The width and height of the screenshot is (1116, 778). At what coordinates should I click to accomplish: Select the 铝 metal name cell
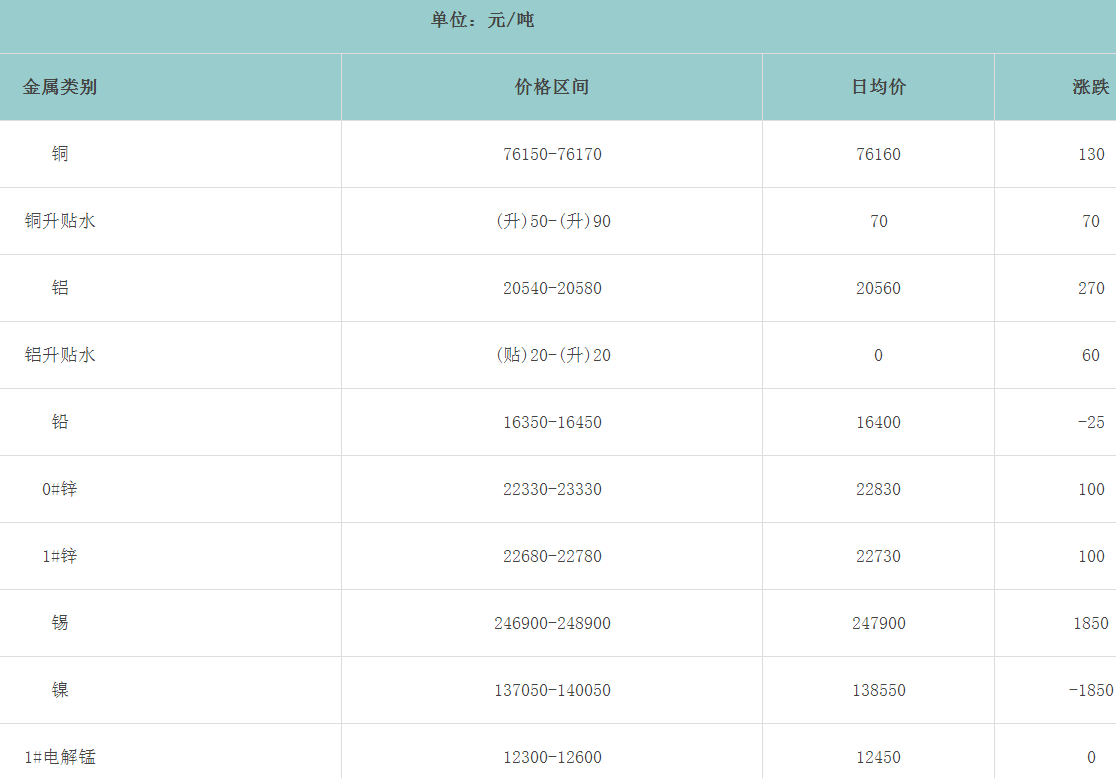pos(60,288)
